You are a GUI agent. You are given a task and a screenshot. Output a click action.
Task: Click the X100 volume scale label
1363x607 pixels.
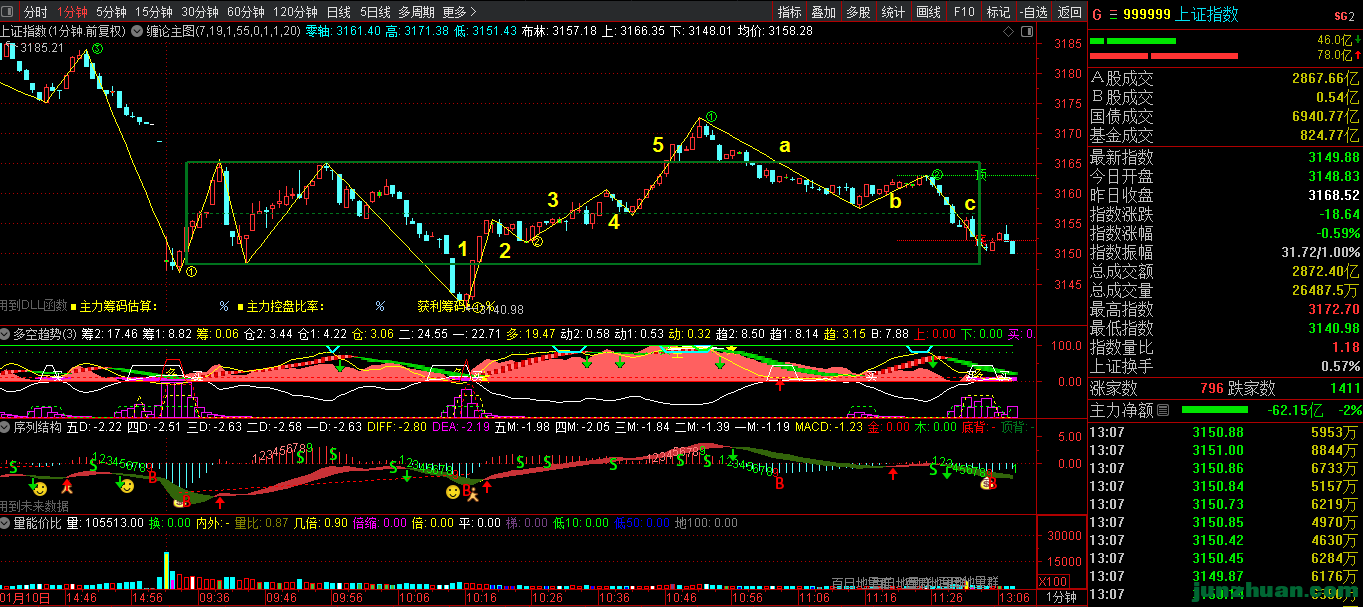[1053, 581]
